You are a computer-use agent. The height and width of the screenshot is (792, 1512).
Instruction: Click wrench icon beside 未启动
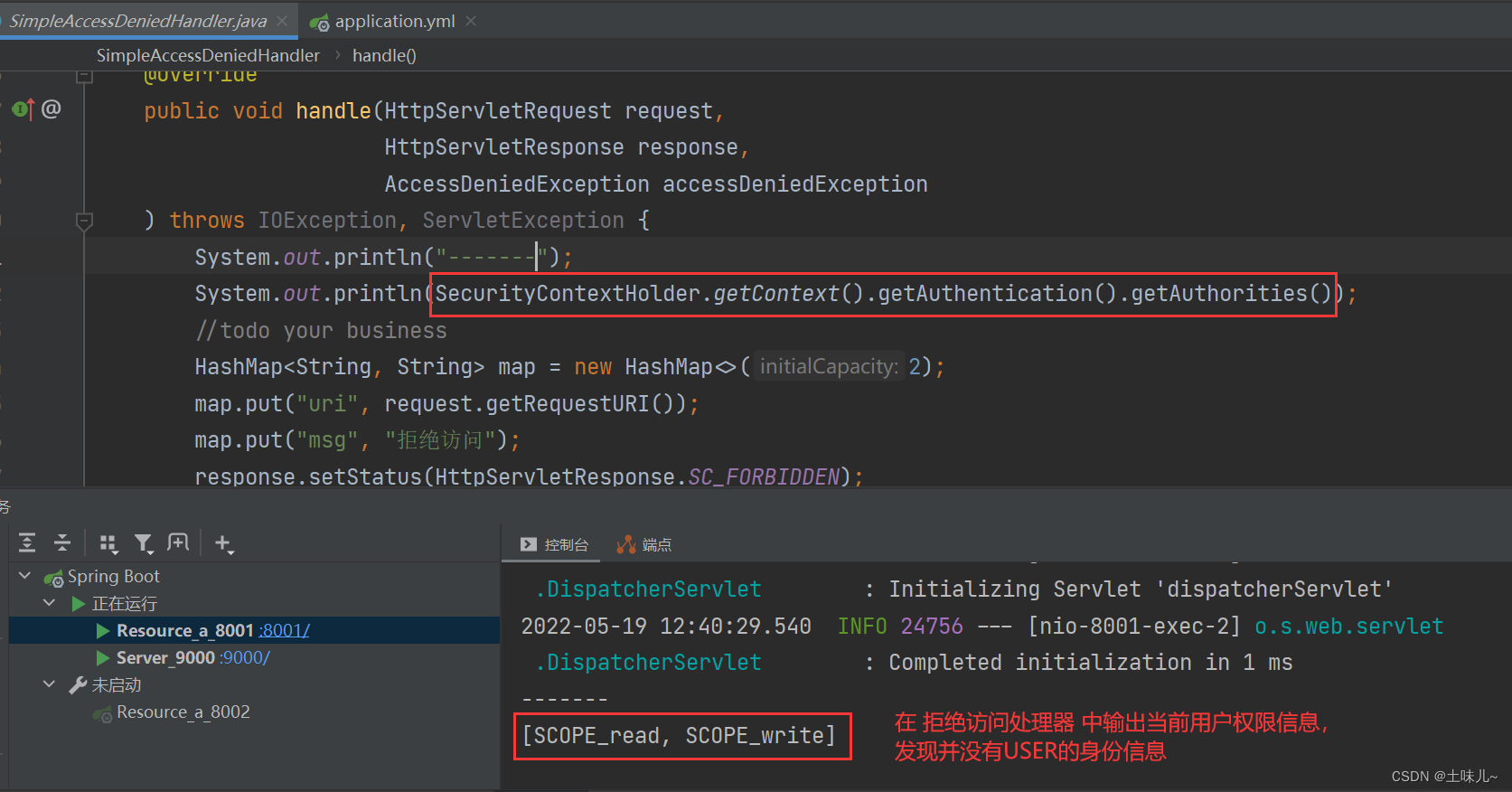(78, 684)
